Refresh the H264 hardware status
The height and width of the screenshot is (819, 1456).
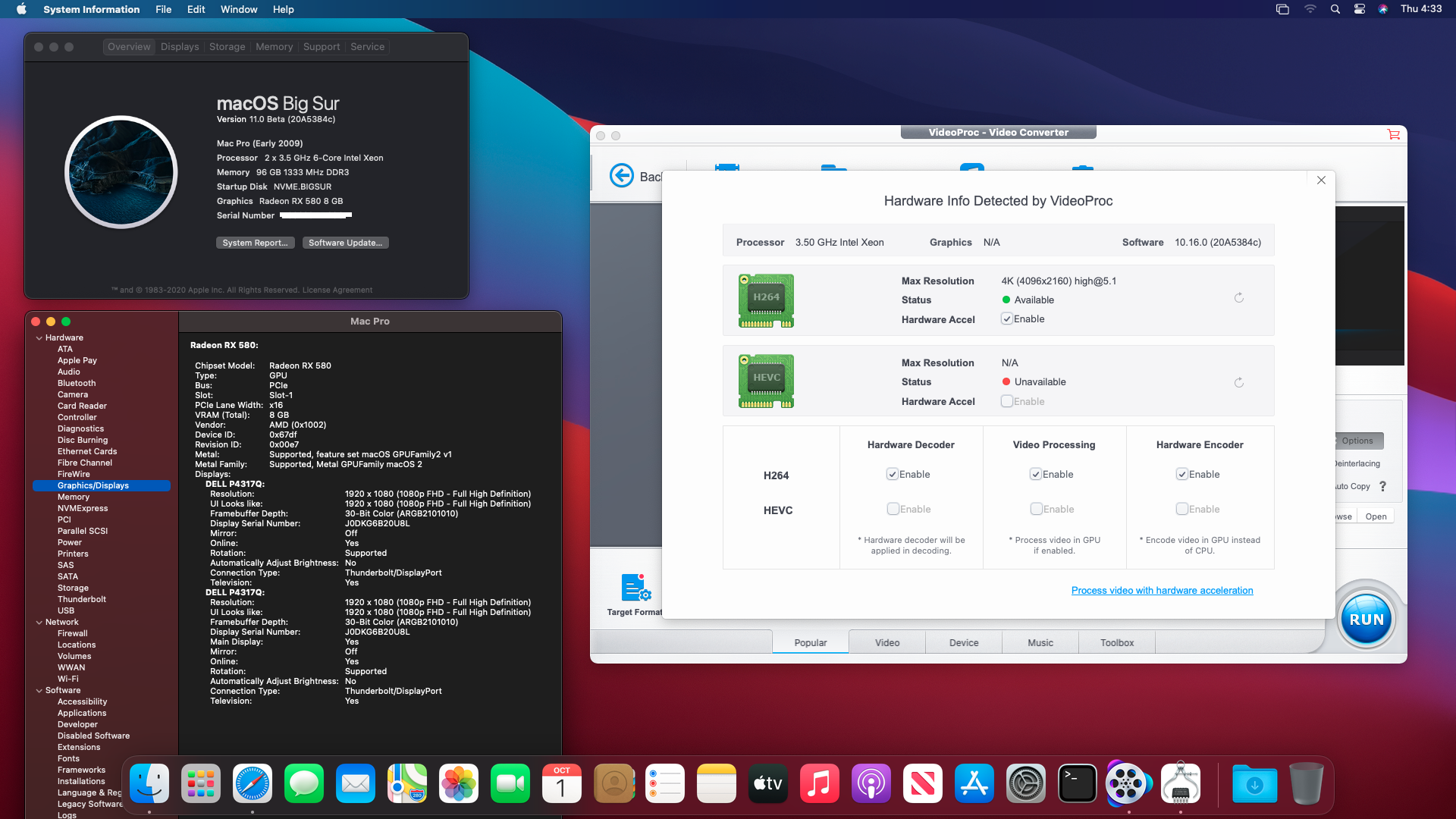[1238, 298]
